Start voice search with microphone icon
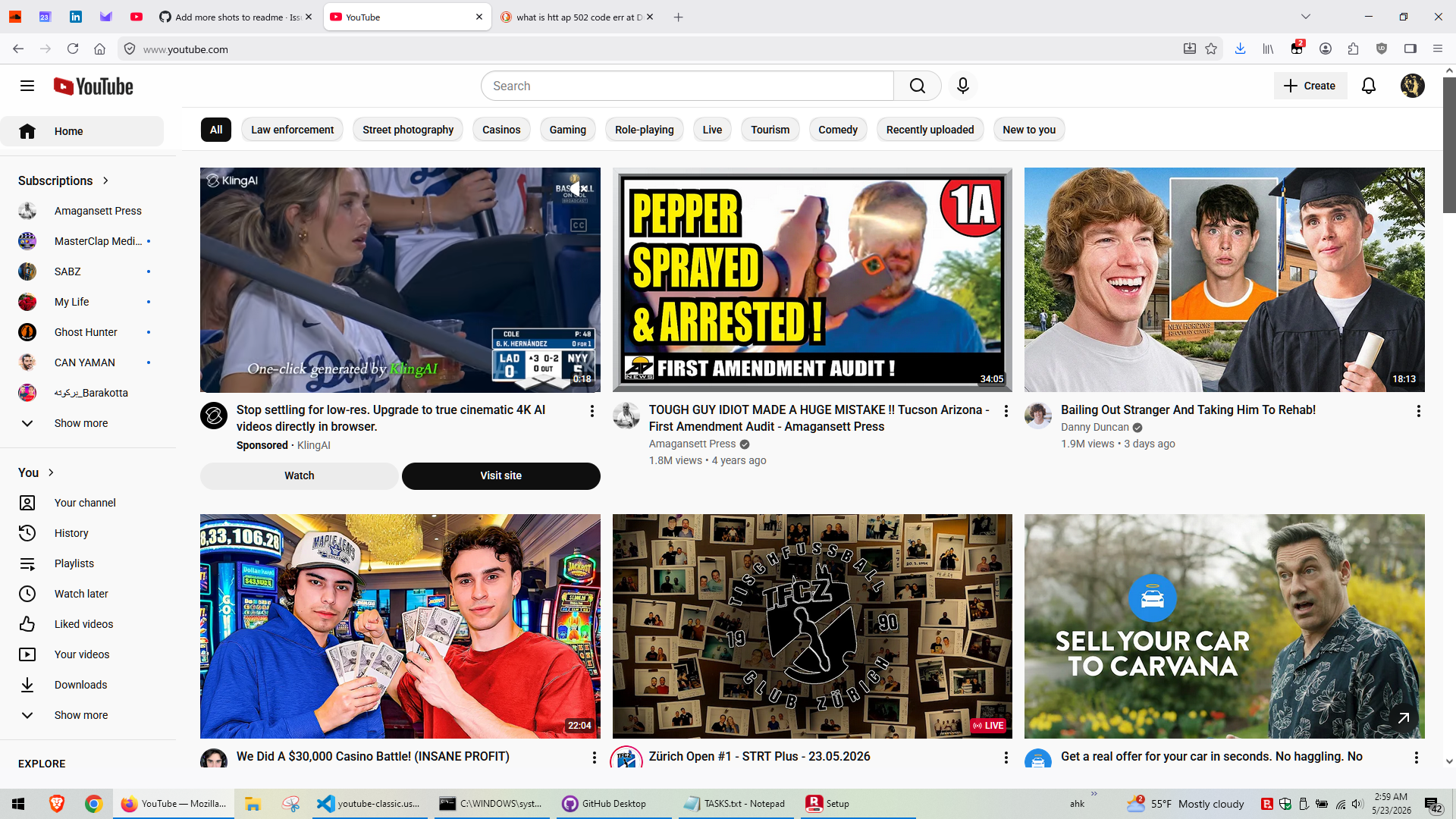1456x819 pixels. 963,86
